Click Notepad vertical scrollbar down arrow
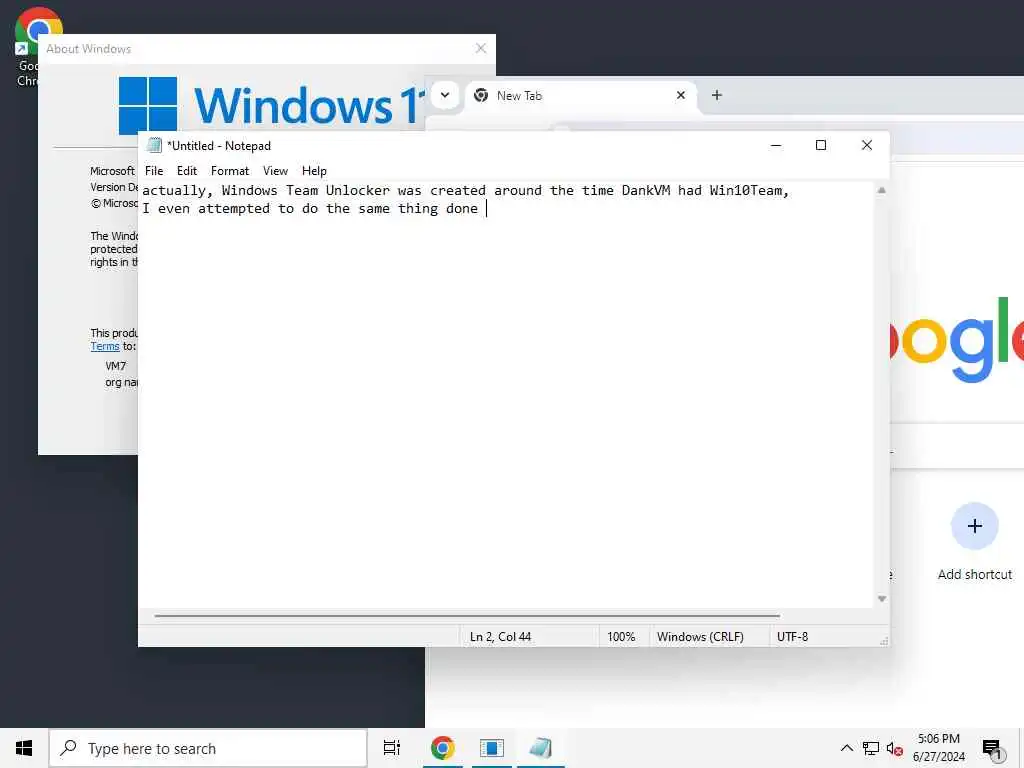The width and height of the screenshot is (1024, 768). click(882, 598)
